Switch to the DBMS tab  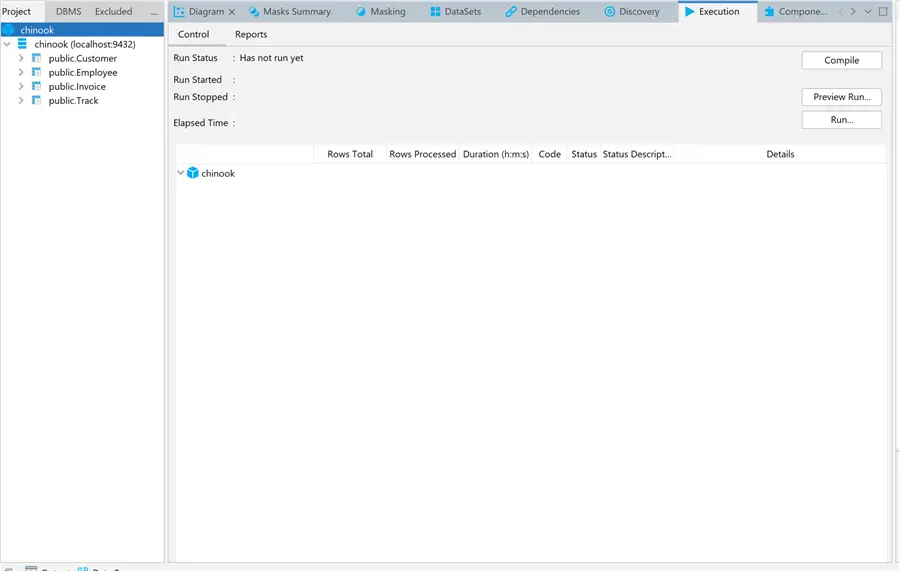(x=68, y=11)
